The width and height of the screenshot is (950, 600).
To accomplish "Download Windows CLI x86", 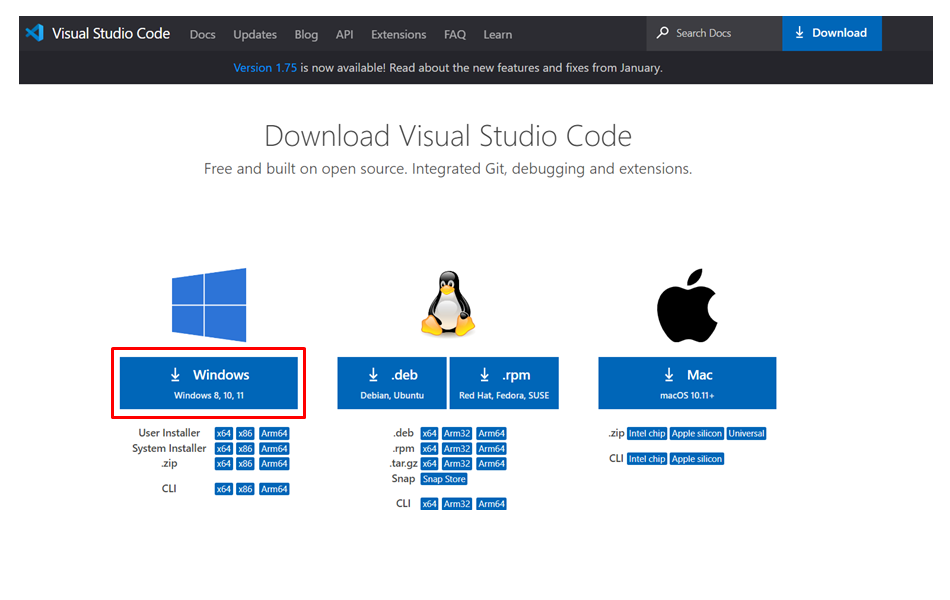I will coord(245,489).
